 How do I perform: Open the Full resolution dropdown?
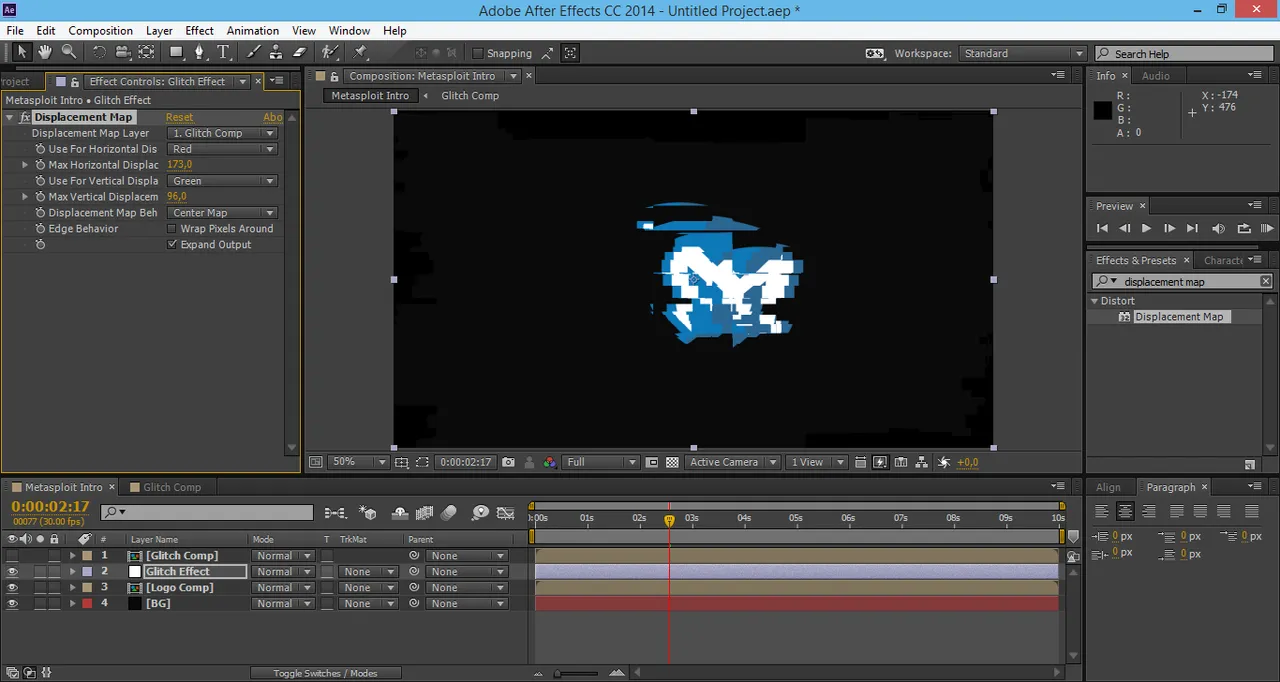pyautogui.click(x=601, y=462)
